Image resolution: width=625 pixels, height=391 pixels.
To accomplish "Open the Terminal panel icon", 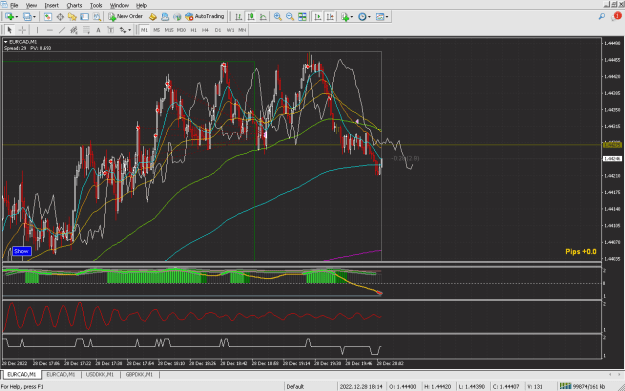I will 85,17.
